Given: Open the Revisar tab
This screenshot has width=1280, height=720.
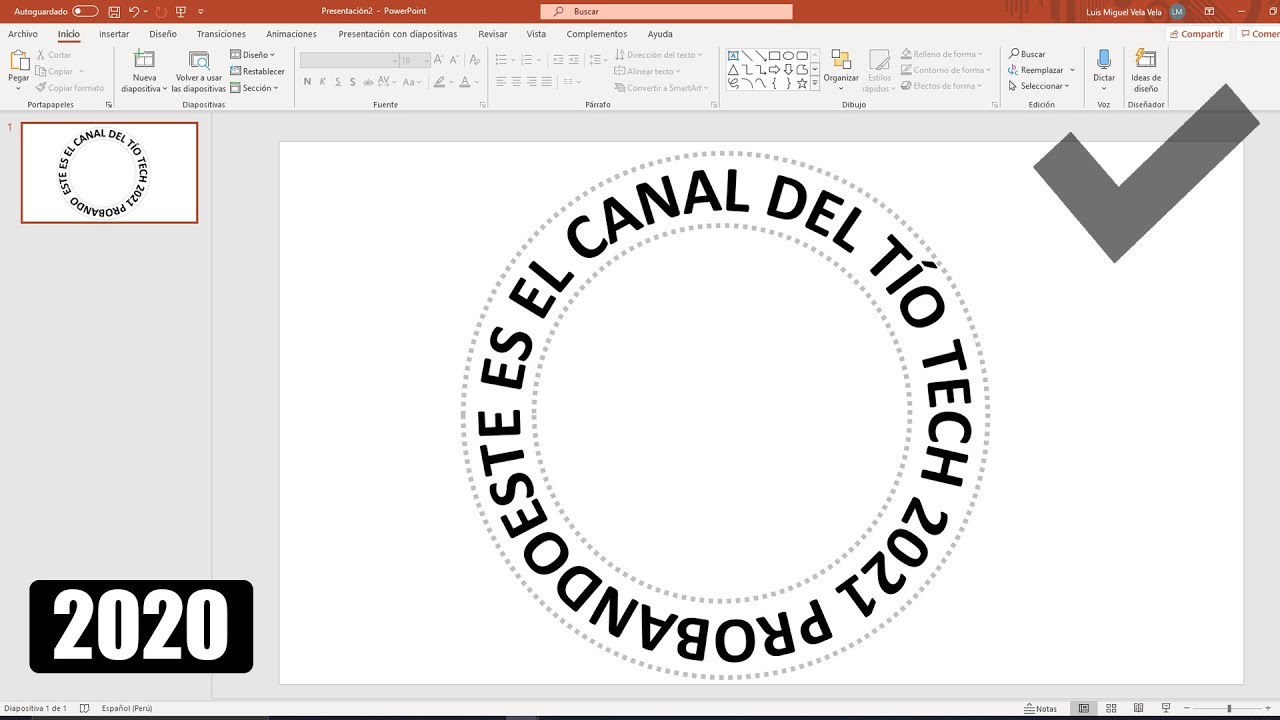Looking at the screenshot, I should [493, 34].
